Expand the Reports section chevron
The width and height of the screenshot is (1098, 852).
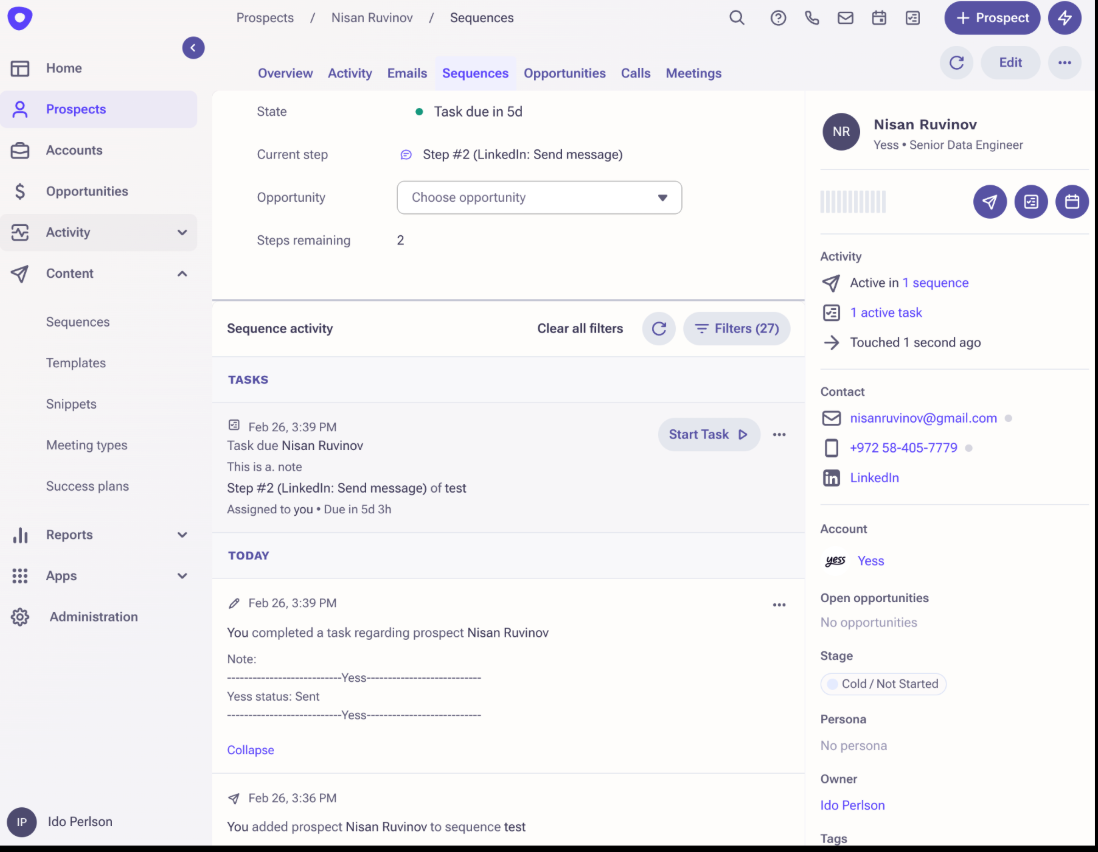pos(182,535)
